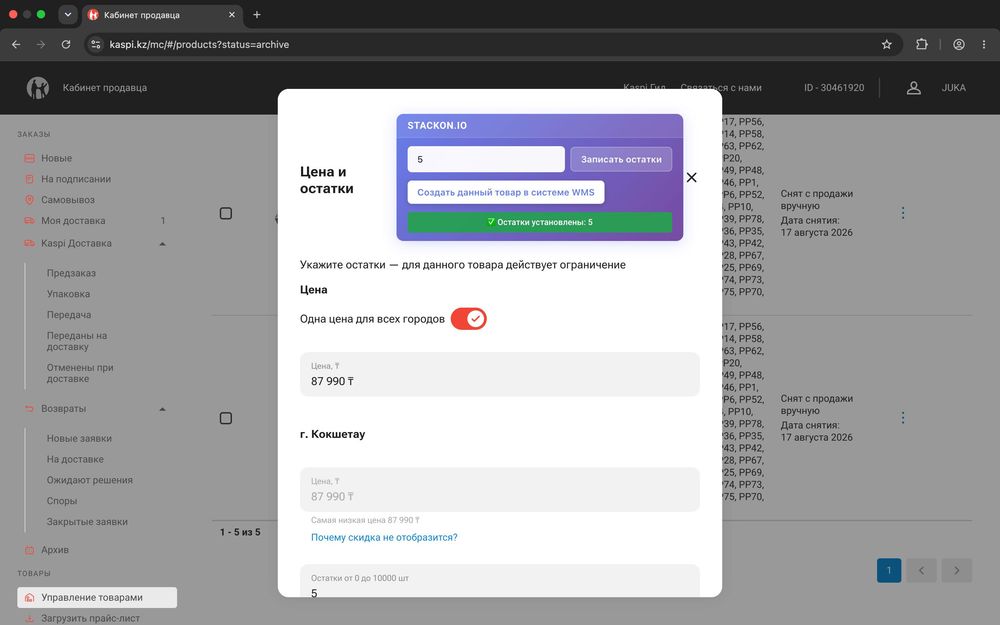Screen dimensions: 1000x625
Task: Click Связаться с нами link
Action: tap(721, 88)
